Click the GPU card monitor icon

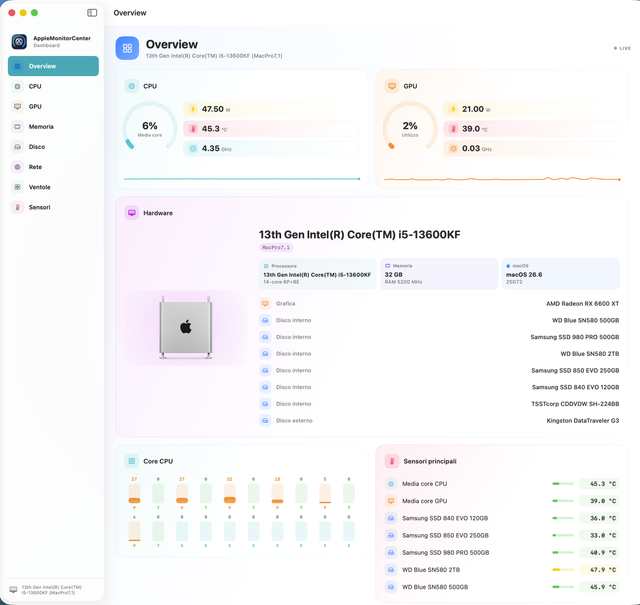tap(392, 86)
